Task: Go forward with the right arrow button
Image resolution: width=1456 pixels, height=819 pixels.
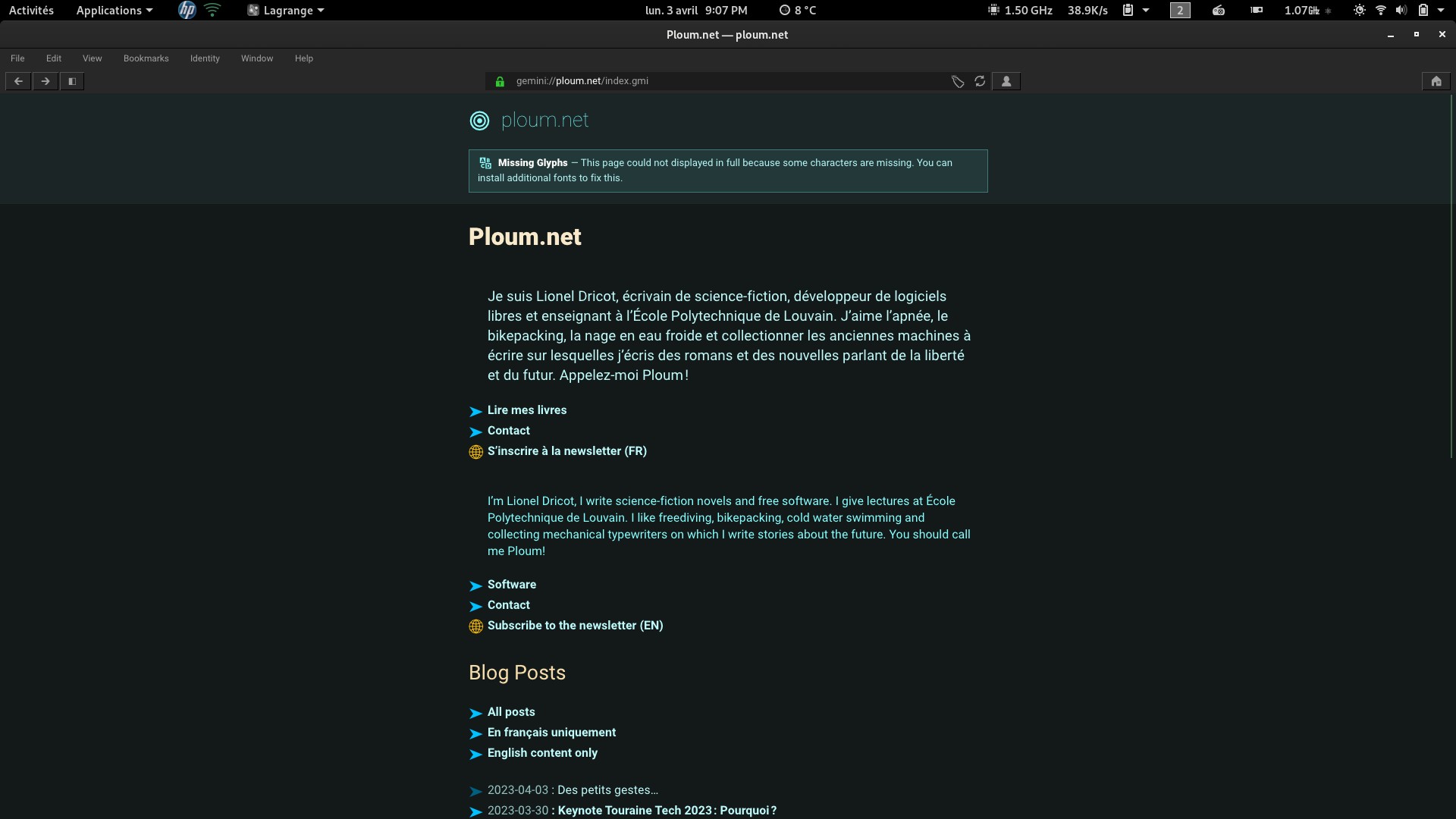Action: 45,81
